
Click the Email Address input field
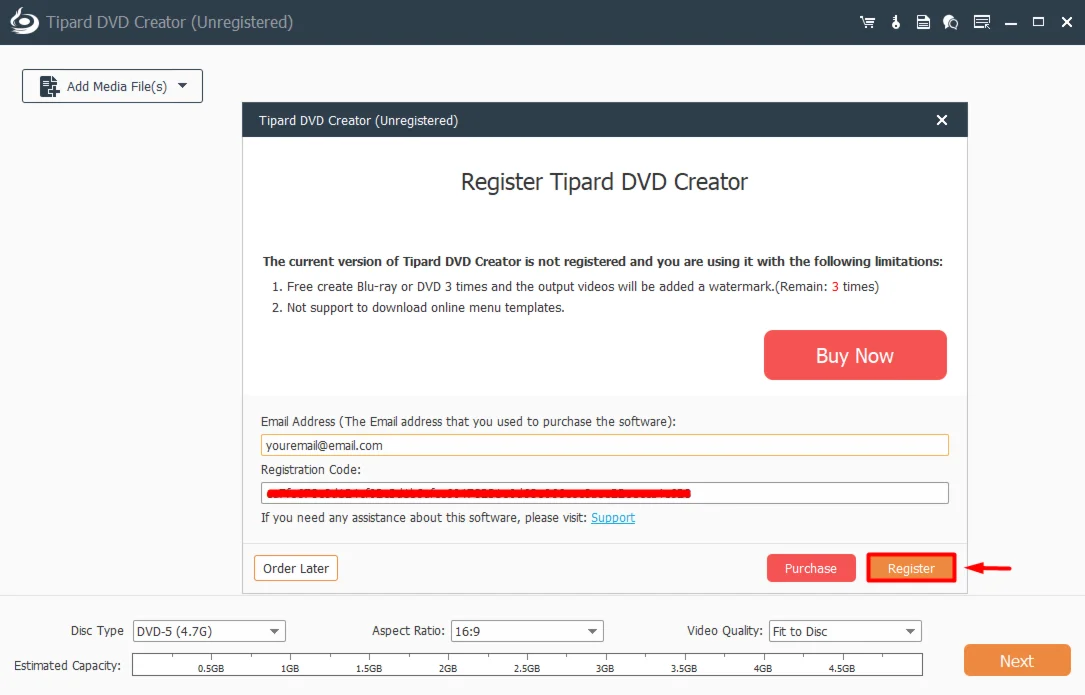point(604,445)
